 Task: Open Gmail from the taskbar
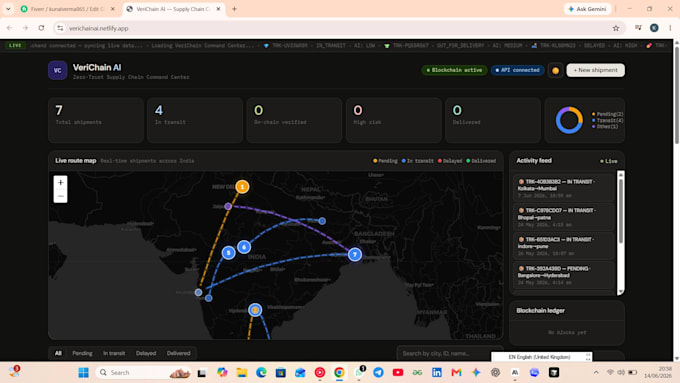456,373
